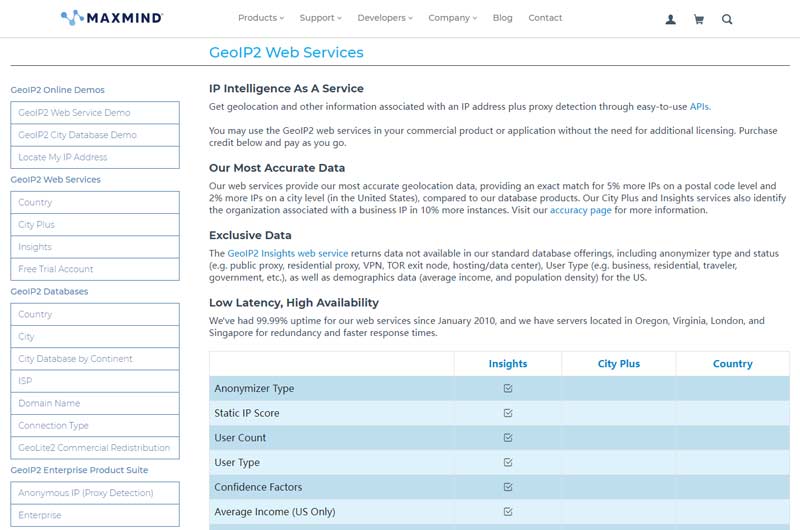Open the shopping cart icon
The width and height of the screenshot is (800, 530).
698,19
